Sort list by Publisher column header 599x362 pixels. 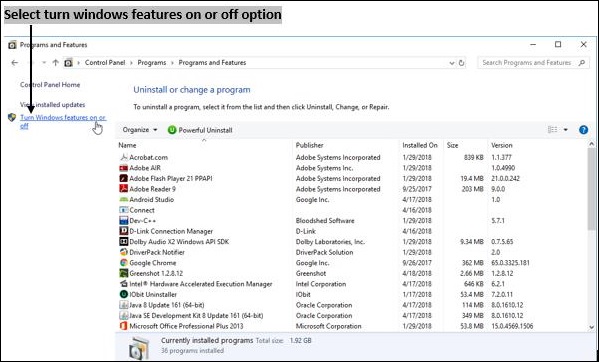click(309, 145)
